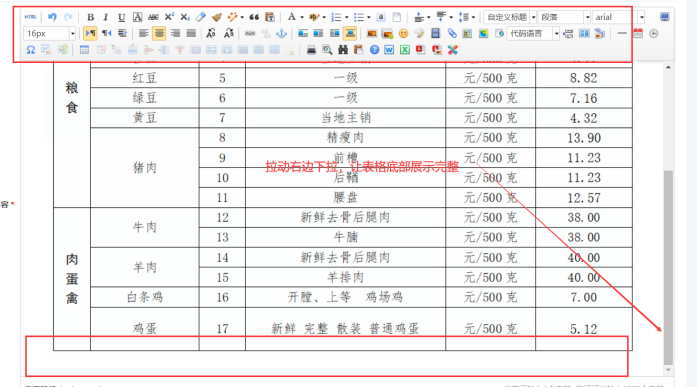Image resolution: width=697 pixels, height=388 pixels.
Task: Click the undo arrow icon
Action: (x=52, y=17)
